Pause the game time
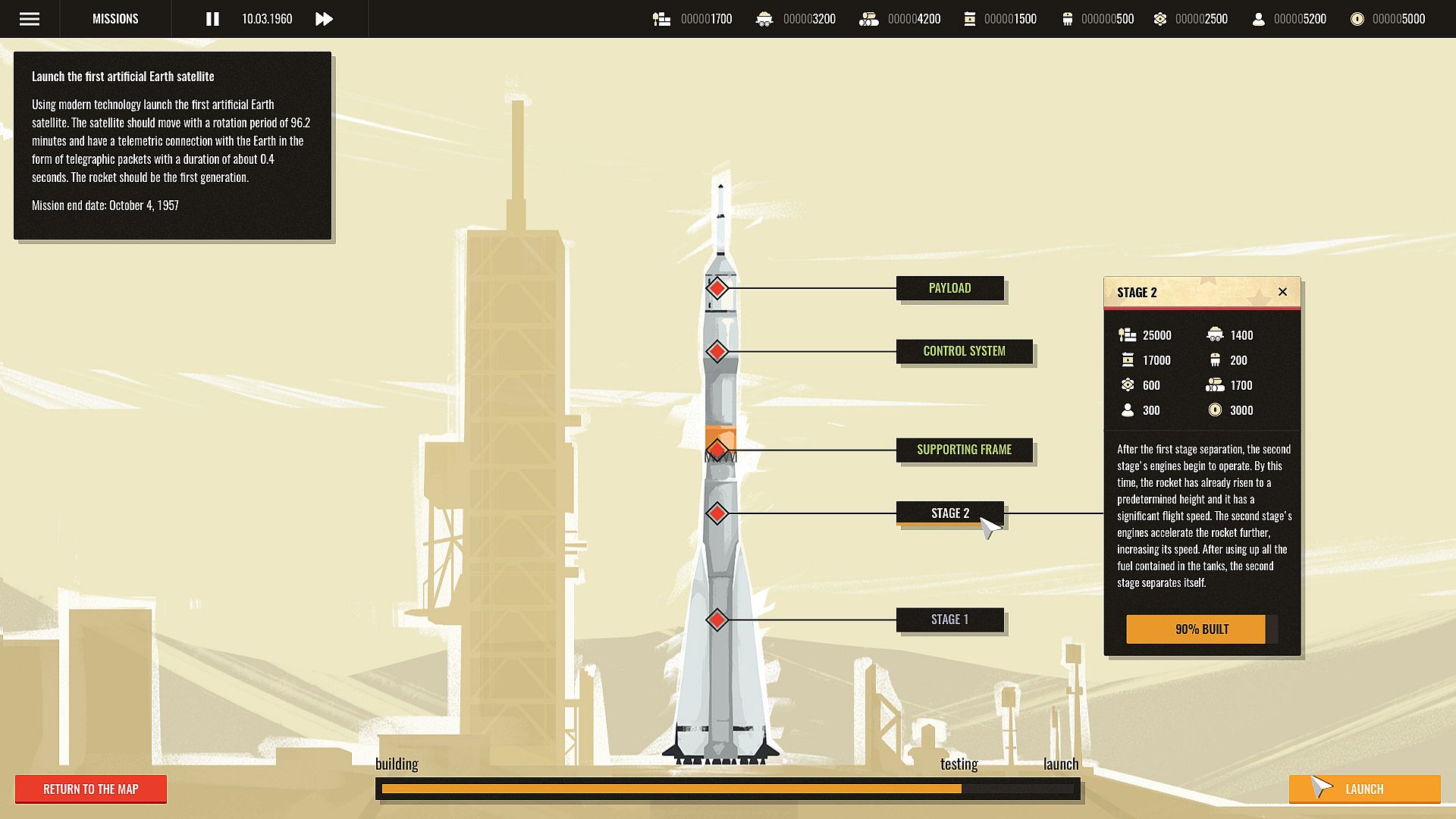The width and height of the screenshot is (1456, 819). (x=212, y=19)
